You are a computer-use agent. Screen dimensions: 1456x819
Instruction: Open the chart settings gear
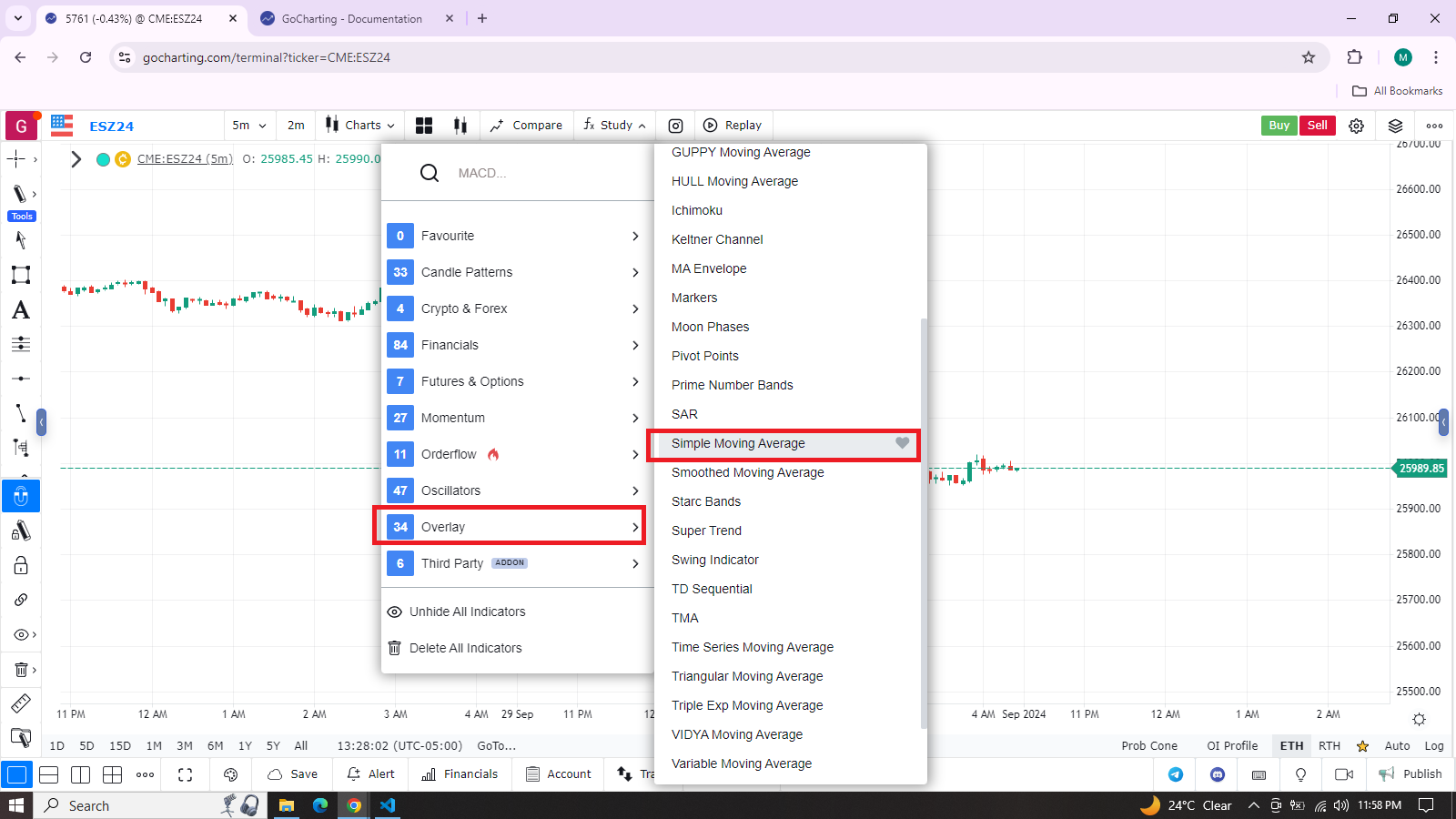coord(1356,126)
